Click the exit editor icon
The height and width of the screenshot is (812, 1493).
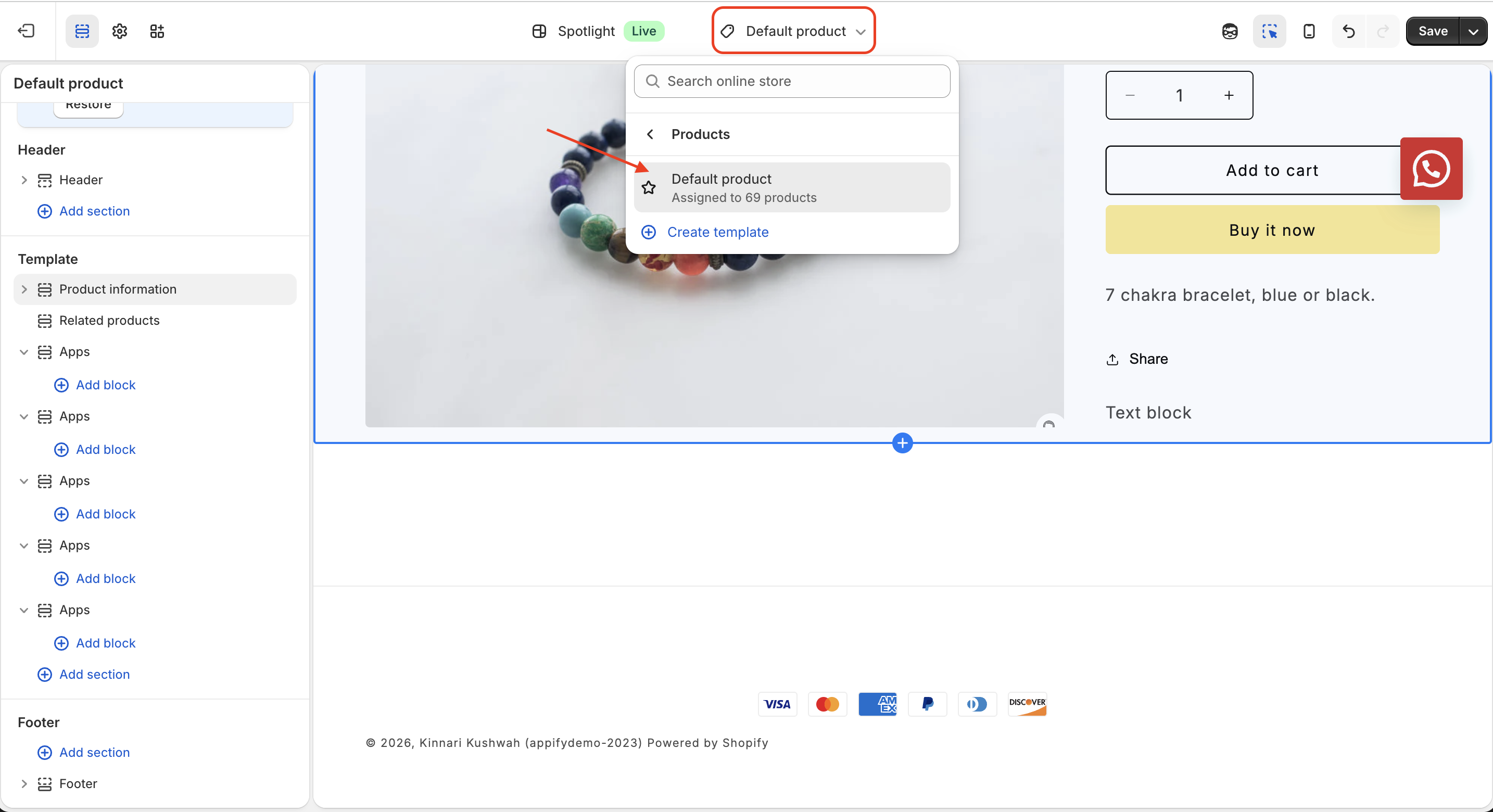(x=27, y=31)
